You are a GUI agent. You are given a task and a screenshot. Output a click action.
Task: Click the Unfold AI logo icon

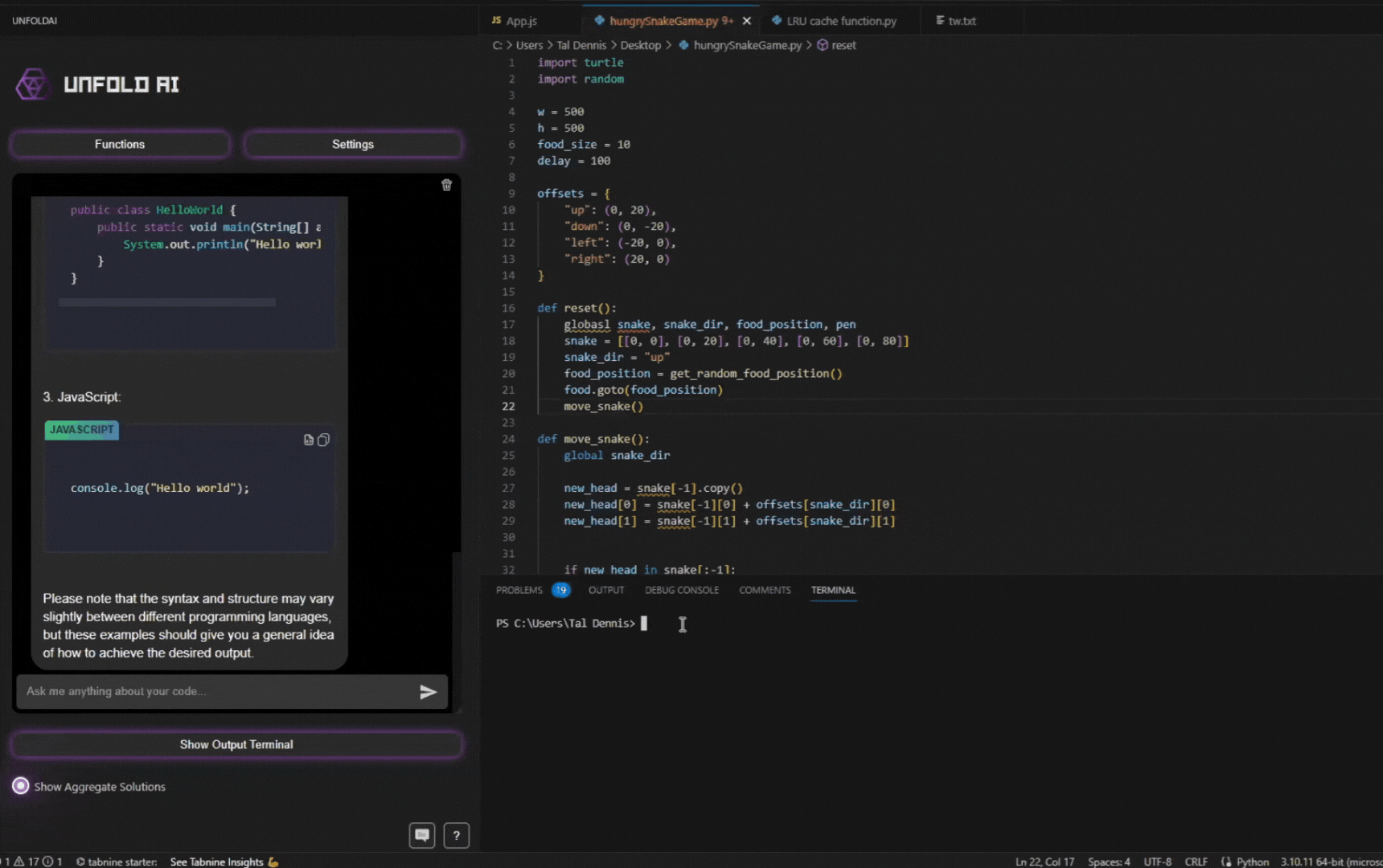pyautogui.click(x=32, y=84)
